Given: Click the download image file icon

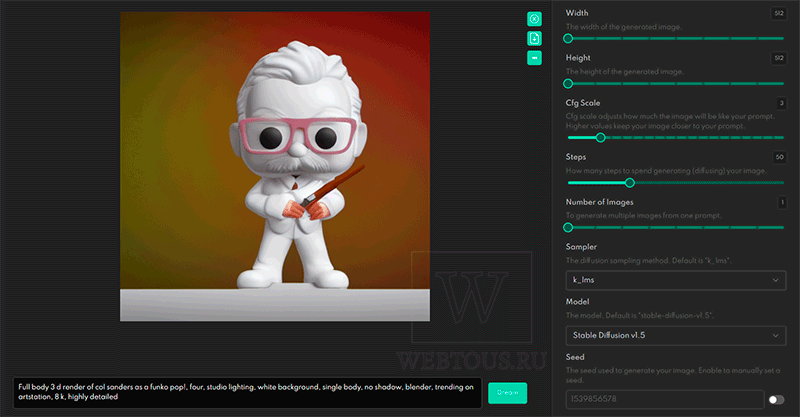Looking at the screenshot, I should coord(534,38).
